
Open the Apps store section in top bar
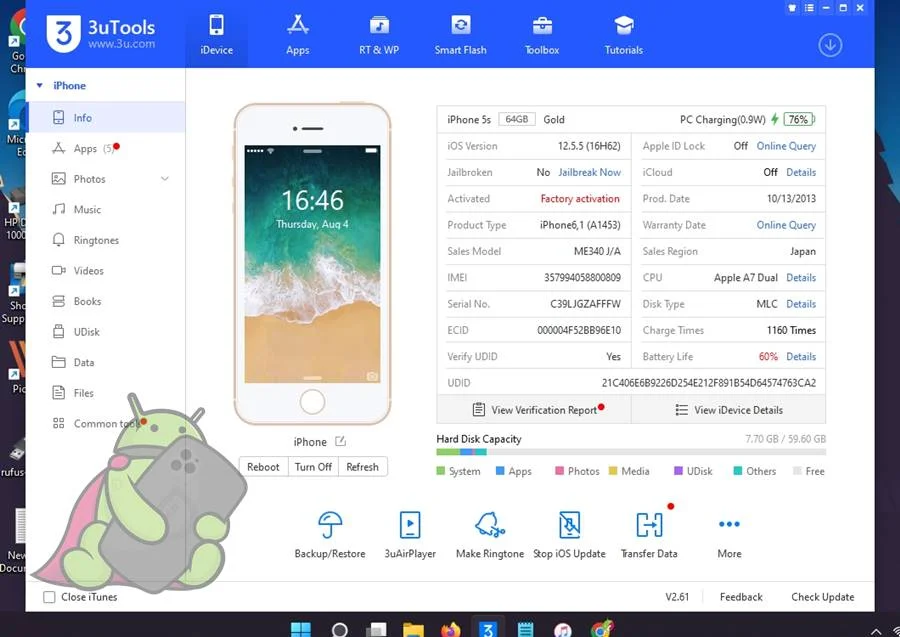[297, 36]
